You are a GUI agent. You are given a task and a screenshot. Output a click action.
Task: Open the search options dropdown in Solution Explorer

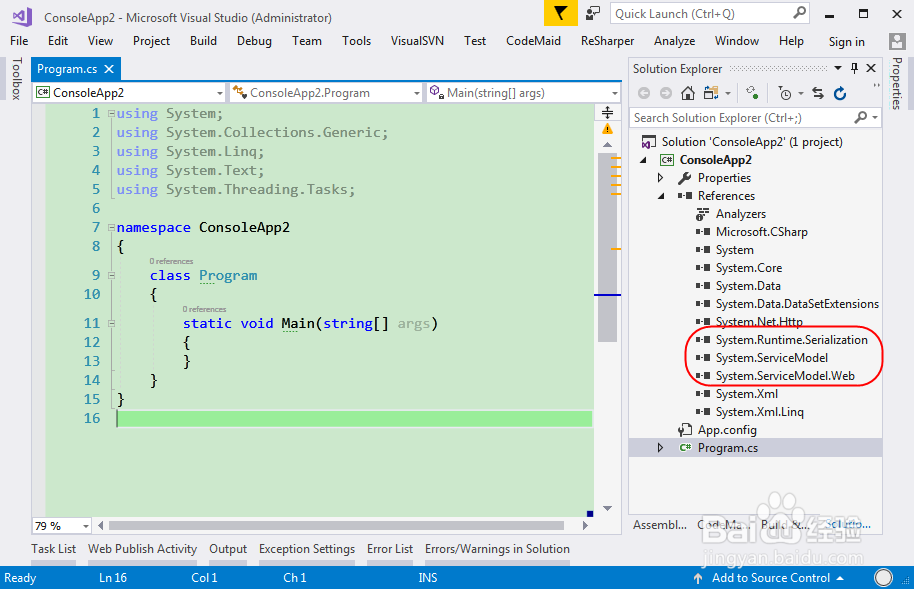click(874, 118)
